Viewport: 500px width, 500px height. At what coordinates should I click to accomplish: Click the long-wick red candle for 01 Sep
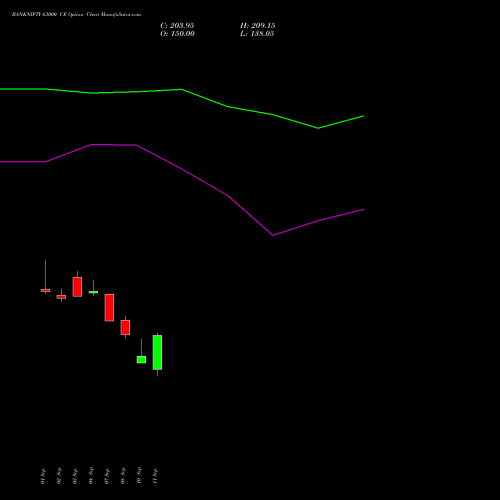(45, 290)
